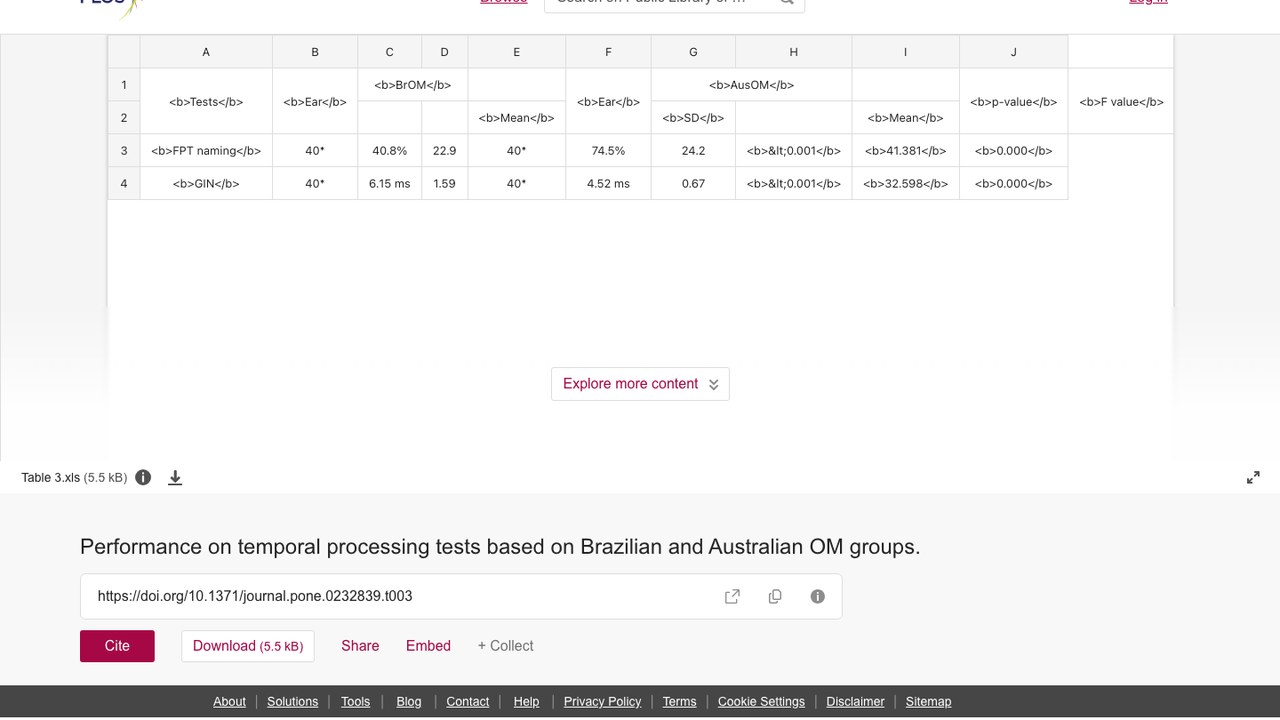The image size is (1280, 720).
Task: Click the 'AusOM' header cell
Action: coord(751,85)
